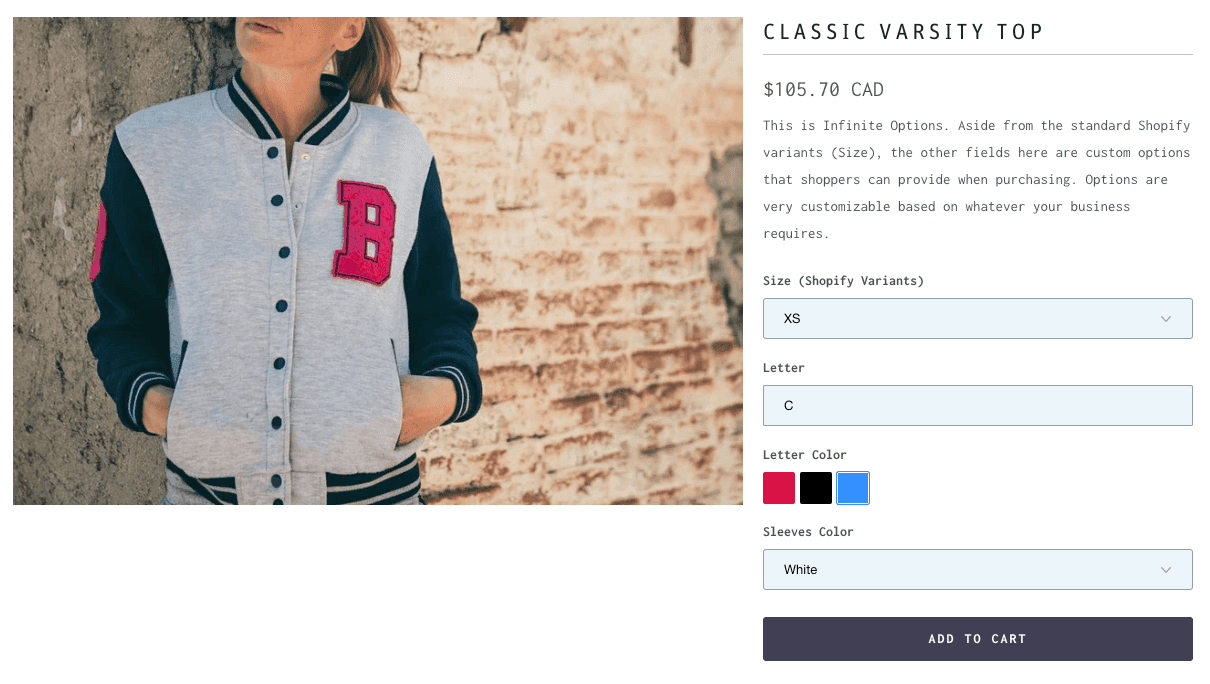Select the red letter color swatch
This screenshot has height=684, width=1210.
click(x=779, y=488)
